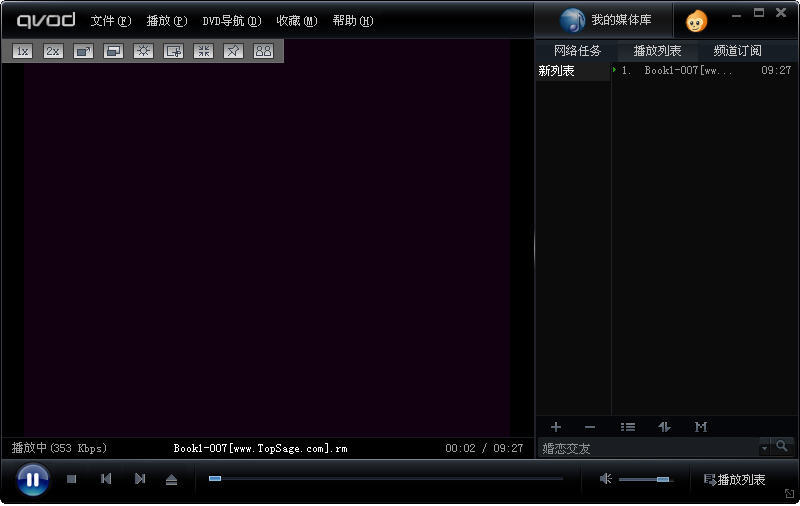
Task: Click the orange mascot face icon
Action: pos(696,21)
